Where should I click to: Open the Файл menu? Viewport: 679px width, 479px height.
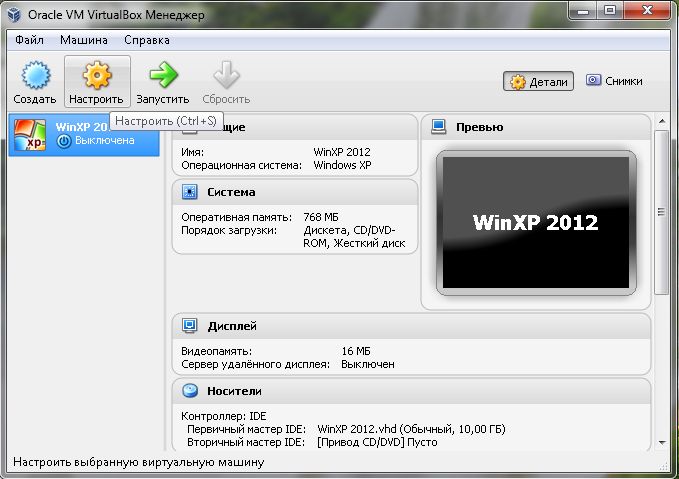(x=30, y=40)
